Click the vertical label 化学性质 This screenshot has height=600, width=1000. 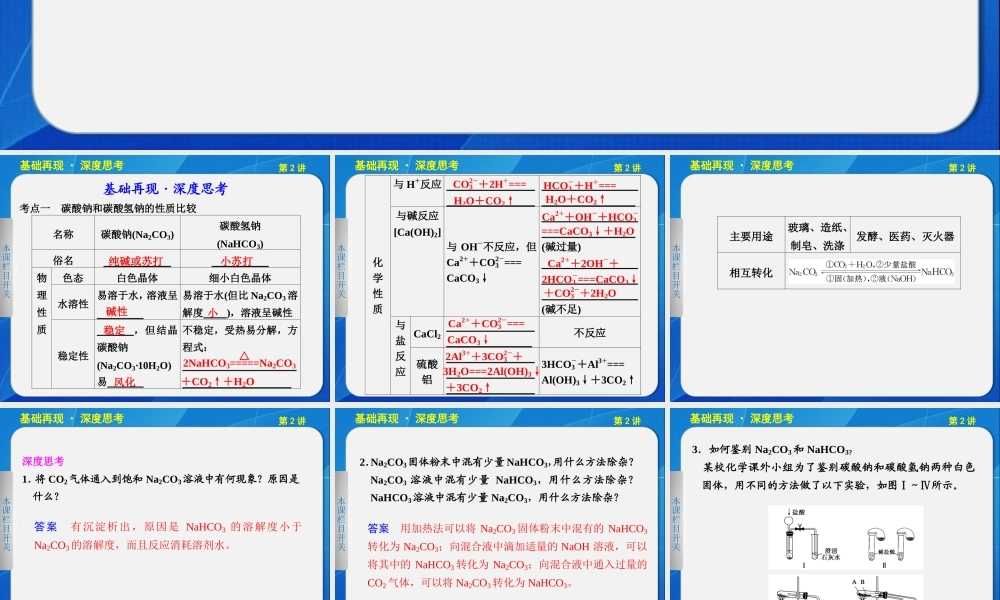tap(378, 285)
